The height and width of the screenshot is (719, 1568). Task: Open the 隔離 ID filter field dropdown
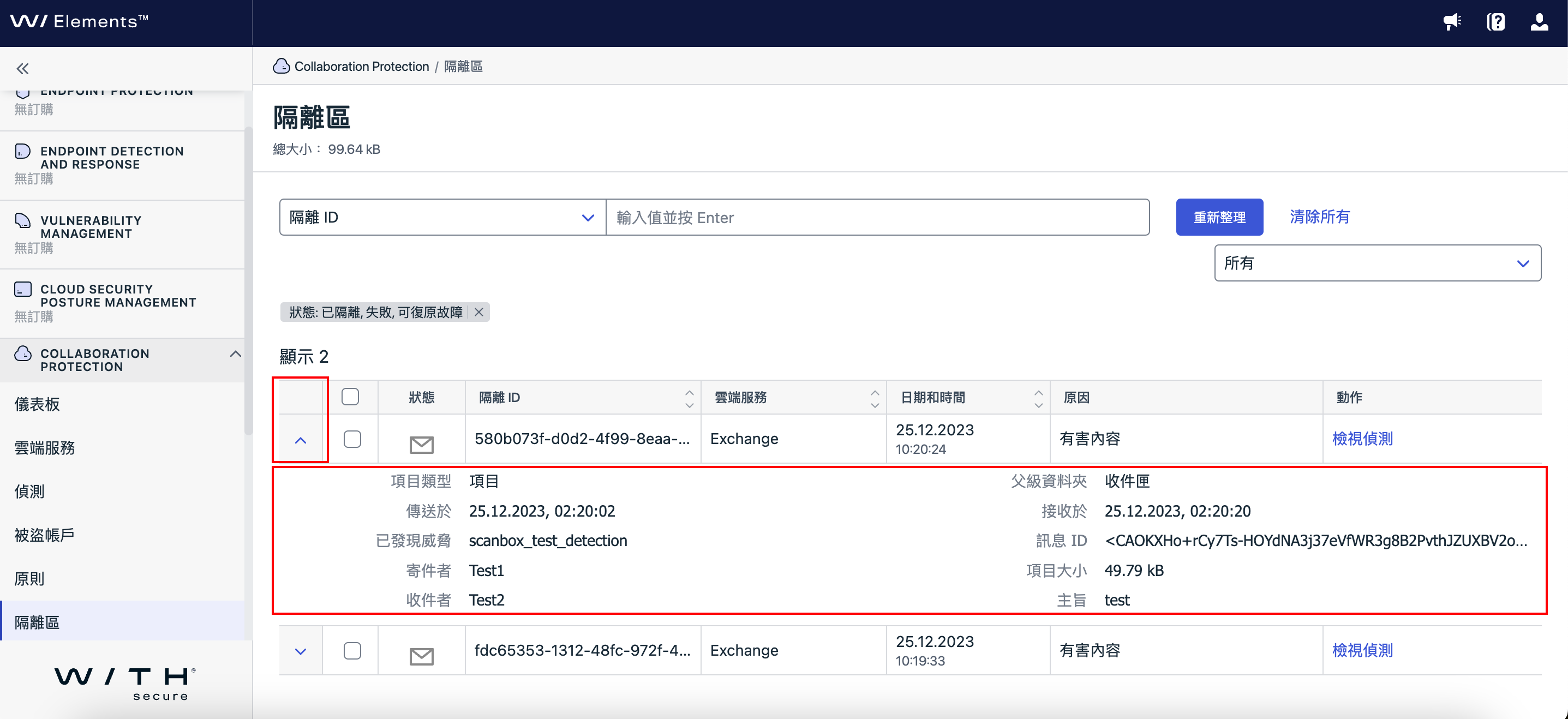pyautogui.click(x=442, y=217)
